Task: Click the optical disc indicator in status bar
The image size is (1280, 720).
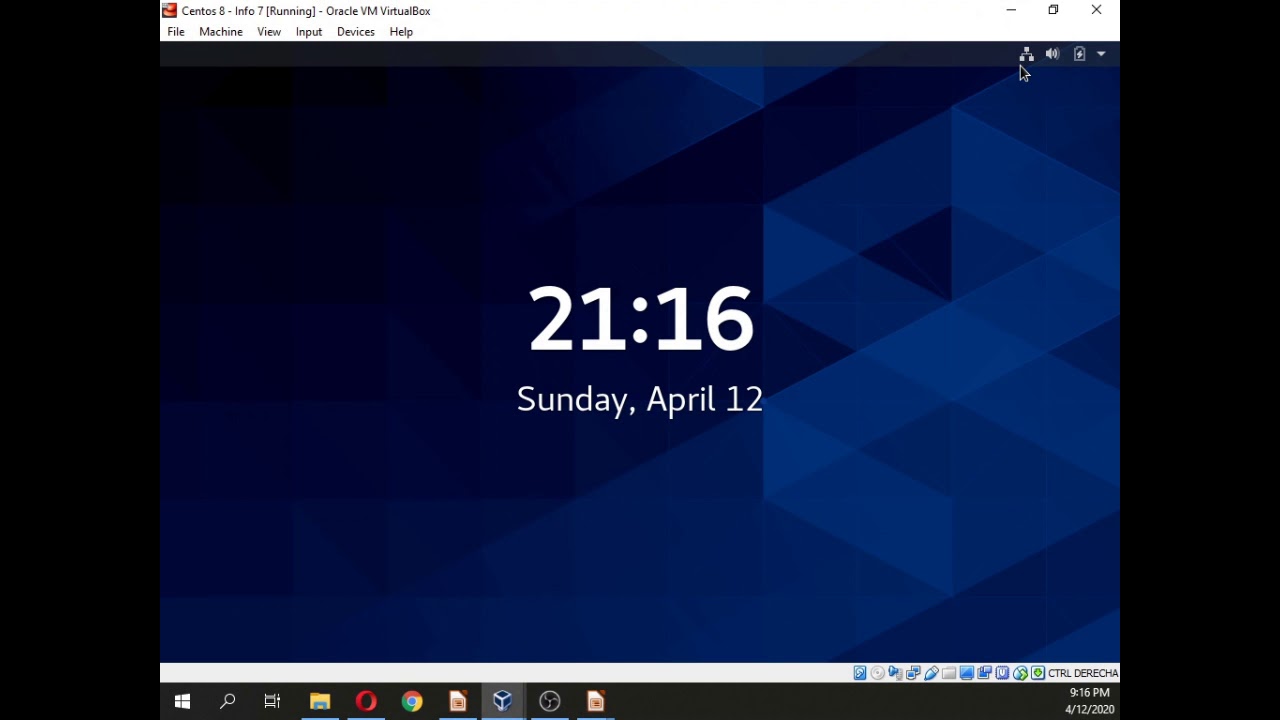Action: point(878,673)
